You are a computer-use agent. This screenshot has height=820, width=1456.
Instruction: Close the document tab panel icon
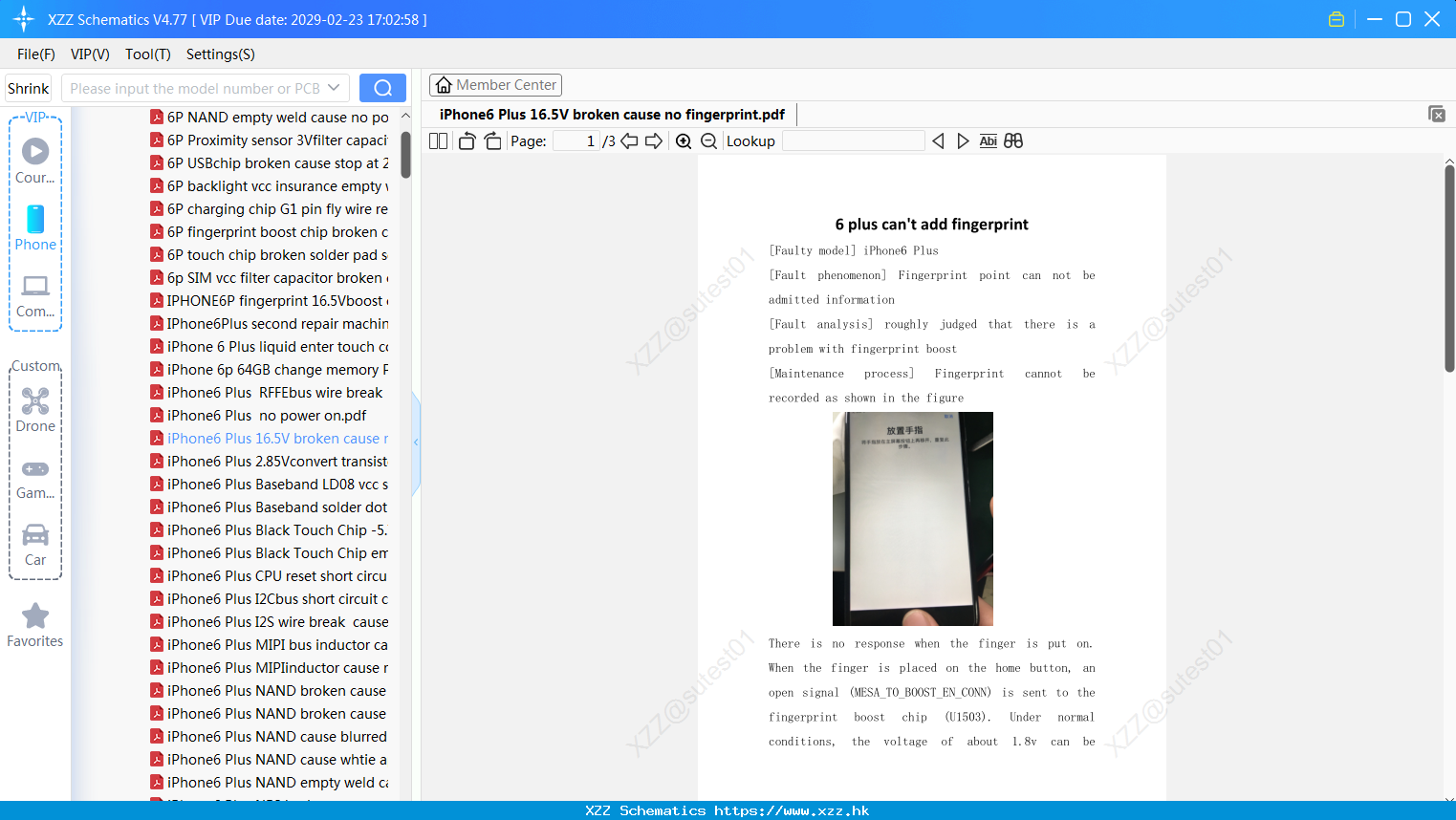pos(1437,114)
